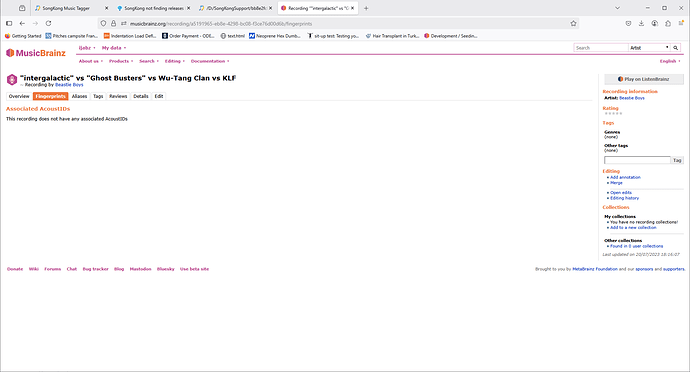Click the browser reload icon
The height and width of the screenshot is (372, 690).
coord(48,23)
